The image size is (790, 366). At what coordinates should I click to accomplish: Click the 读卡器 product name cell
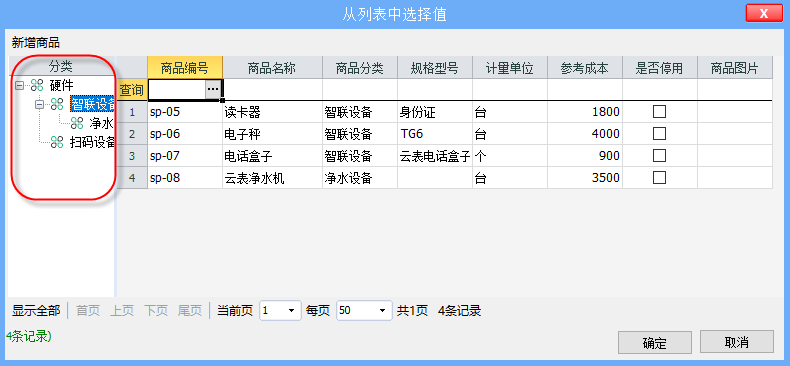tap(272, 112)
